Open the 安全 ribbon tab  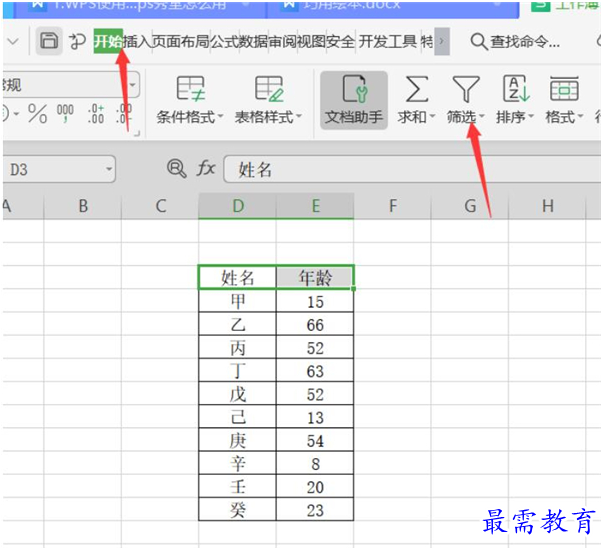click(340, 41)
